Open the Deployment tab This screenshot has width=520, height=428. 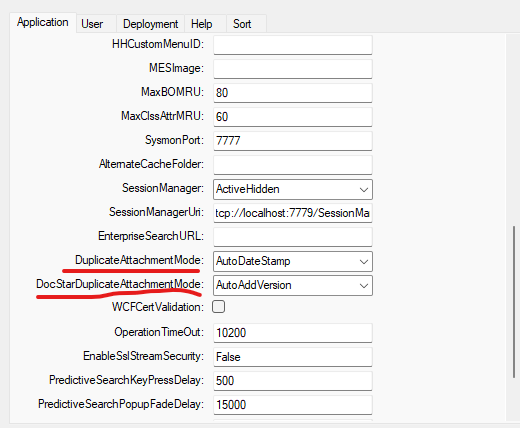[x=150, y=24]
